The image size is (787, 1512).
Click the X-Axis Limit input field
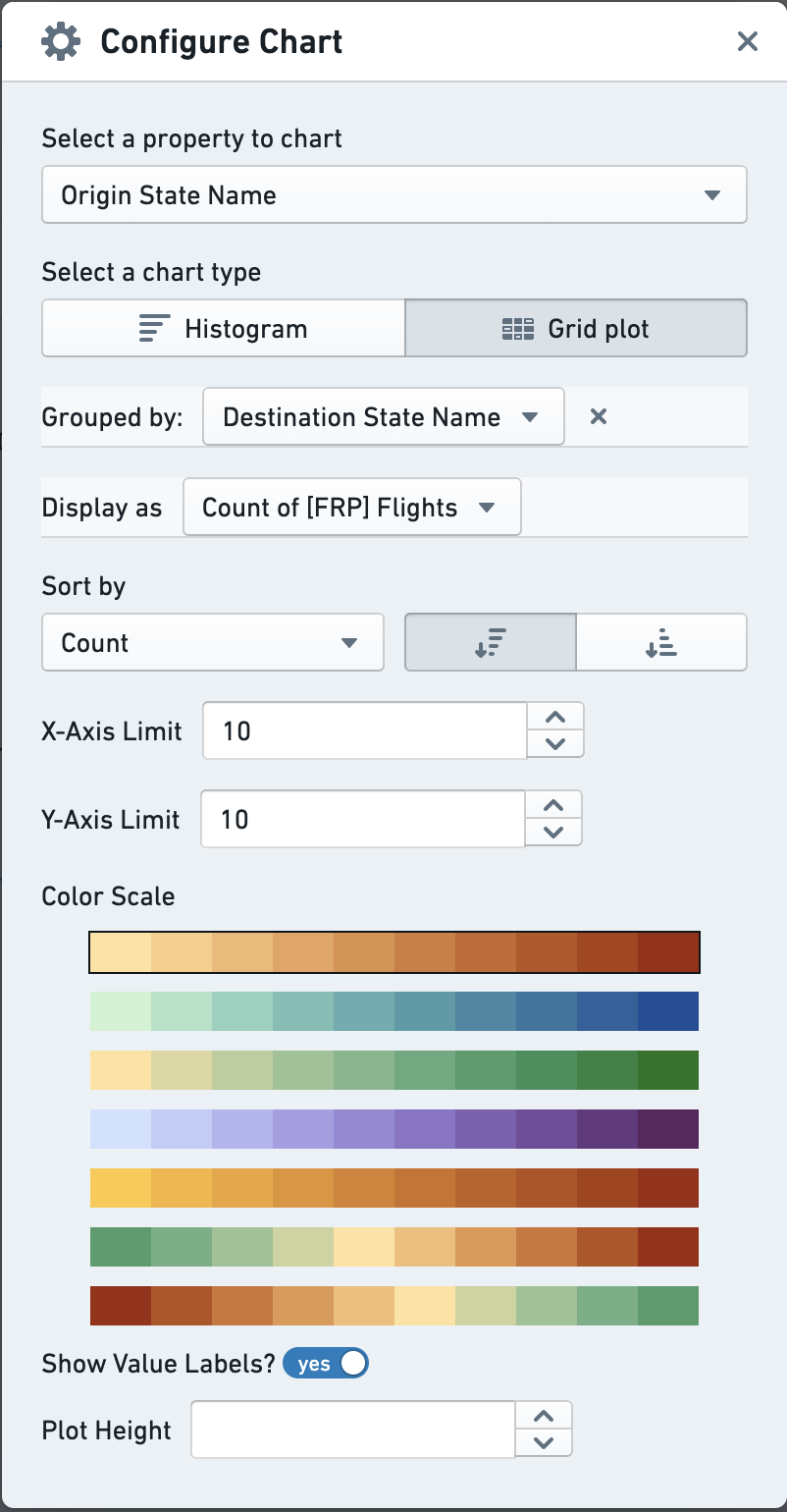tap(365, 730)
